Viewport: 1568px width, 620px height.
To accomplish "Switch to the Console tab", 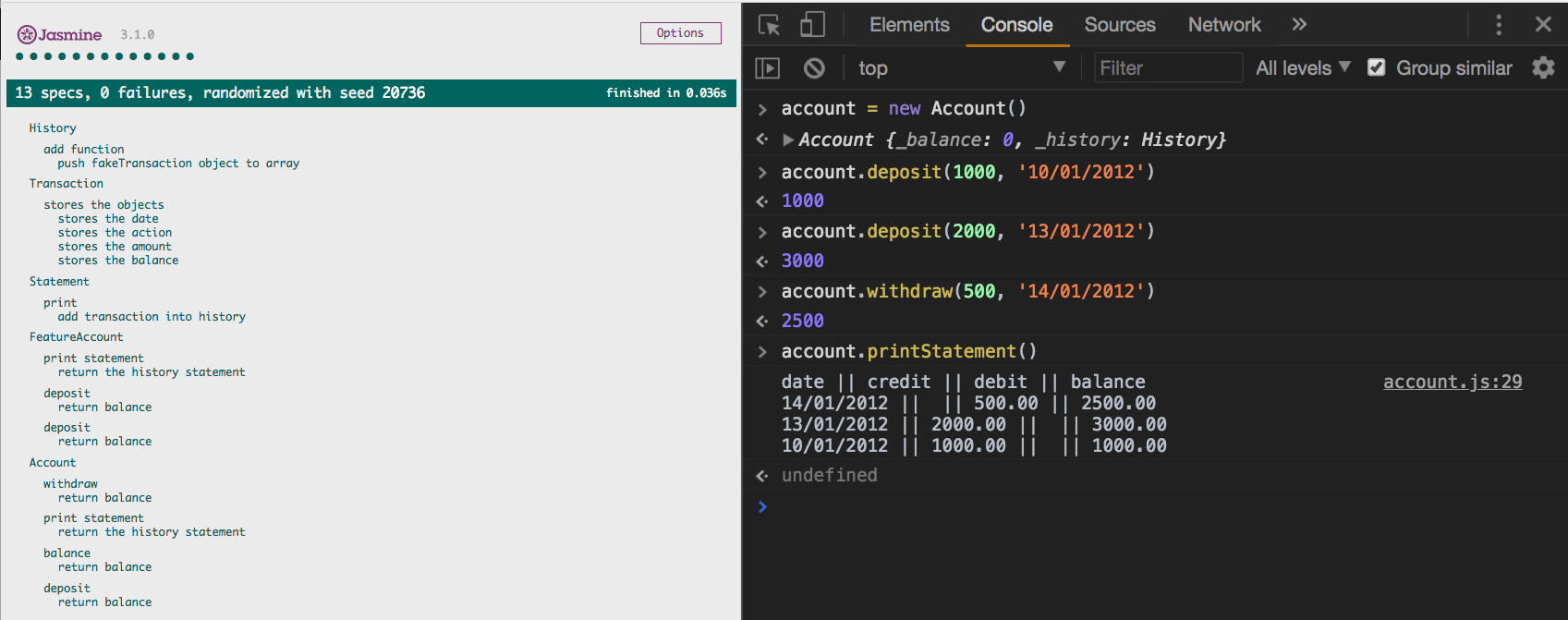I will click(x=1016, y=25).
